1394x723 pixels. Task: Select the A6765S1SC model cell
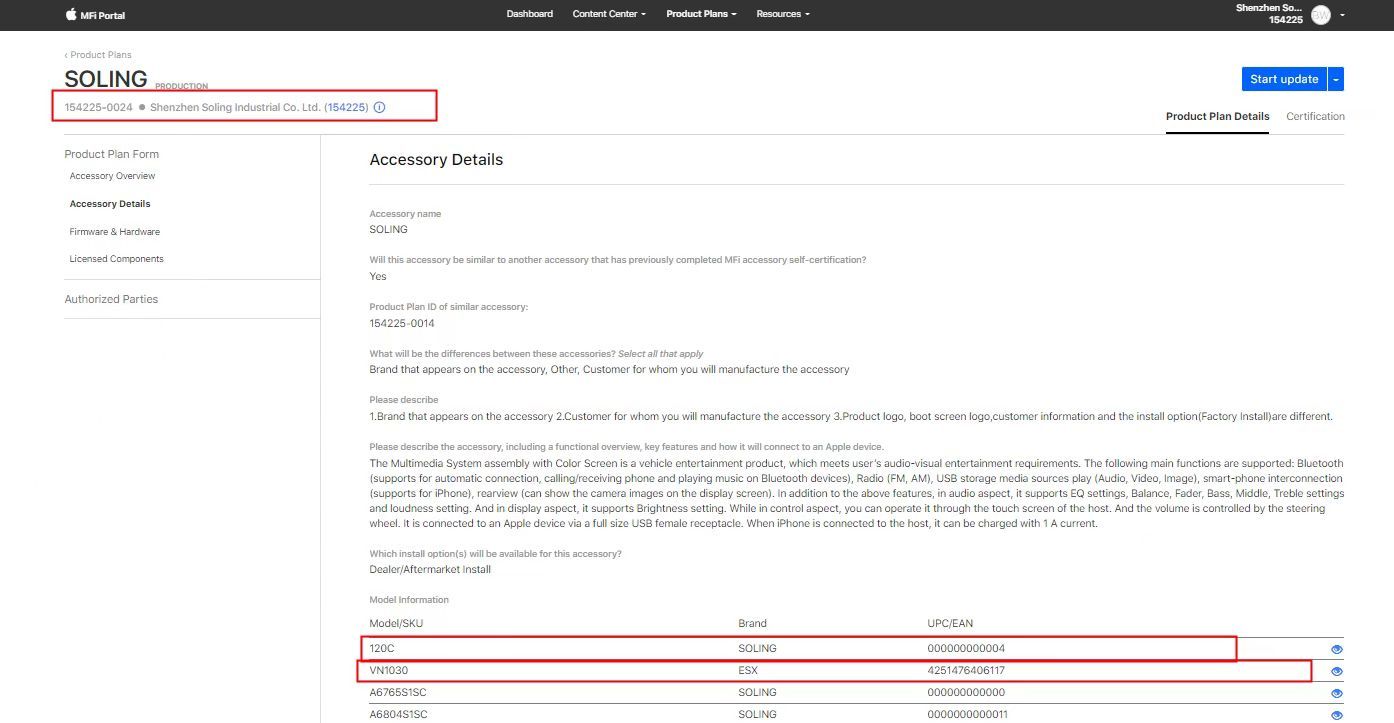(398, 692)
